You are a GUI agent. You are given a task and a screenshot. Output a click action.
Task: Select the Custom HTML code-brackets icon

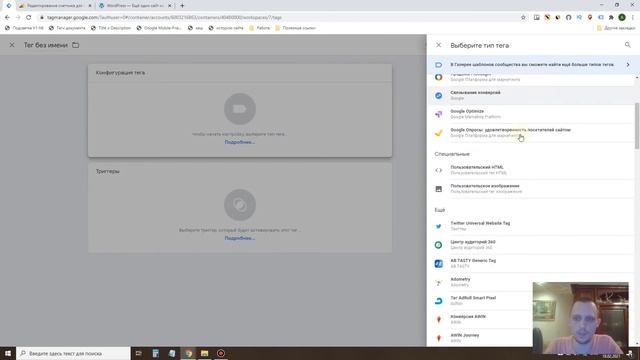(x=438, y=170)
